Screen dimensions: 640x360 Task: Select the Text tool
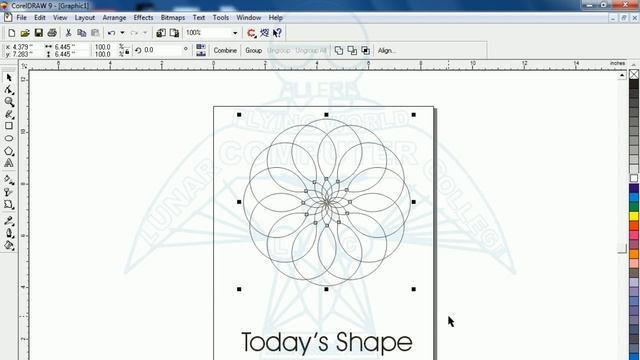(9, 163)
